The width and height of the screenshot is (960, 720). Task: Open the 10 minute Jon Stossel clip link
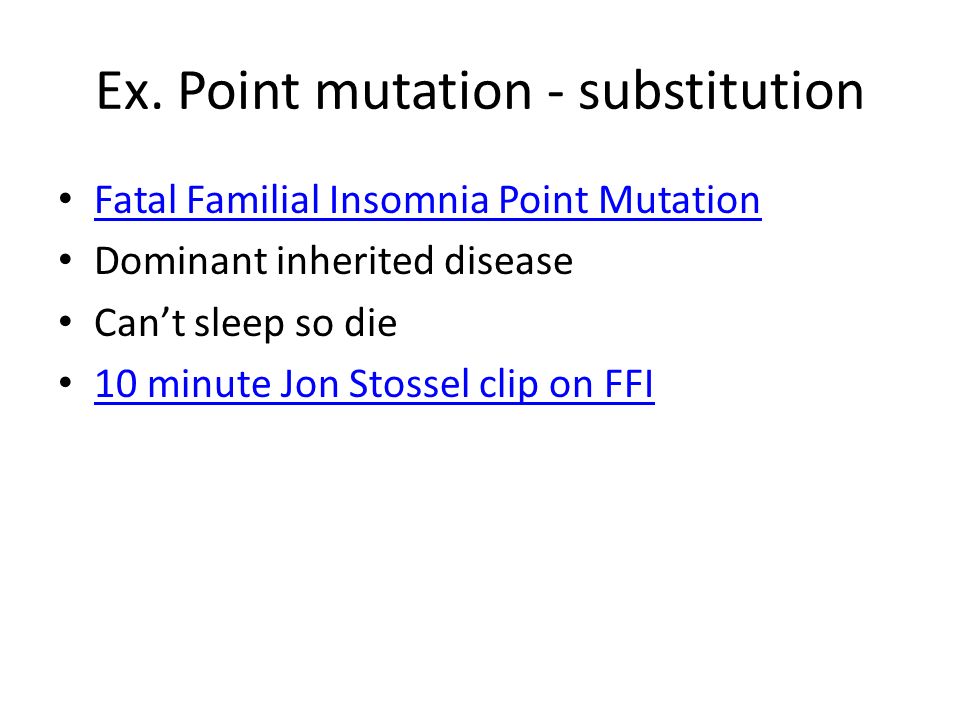coord(374,385)
